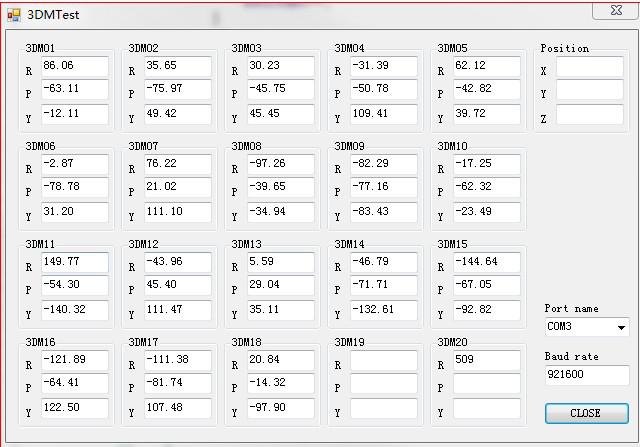
Task: Click the CLOSE button
Action: pos(587,413)
